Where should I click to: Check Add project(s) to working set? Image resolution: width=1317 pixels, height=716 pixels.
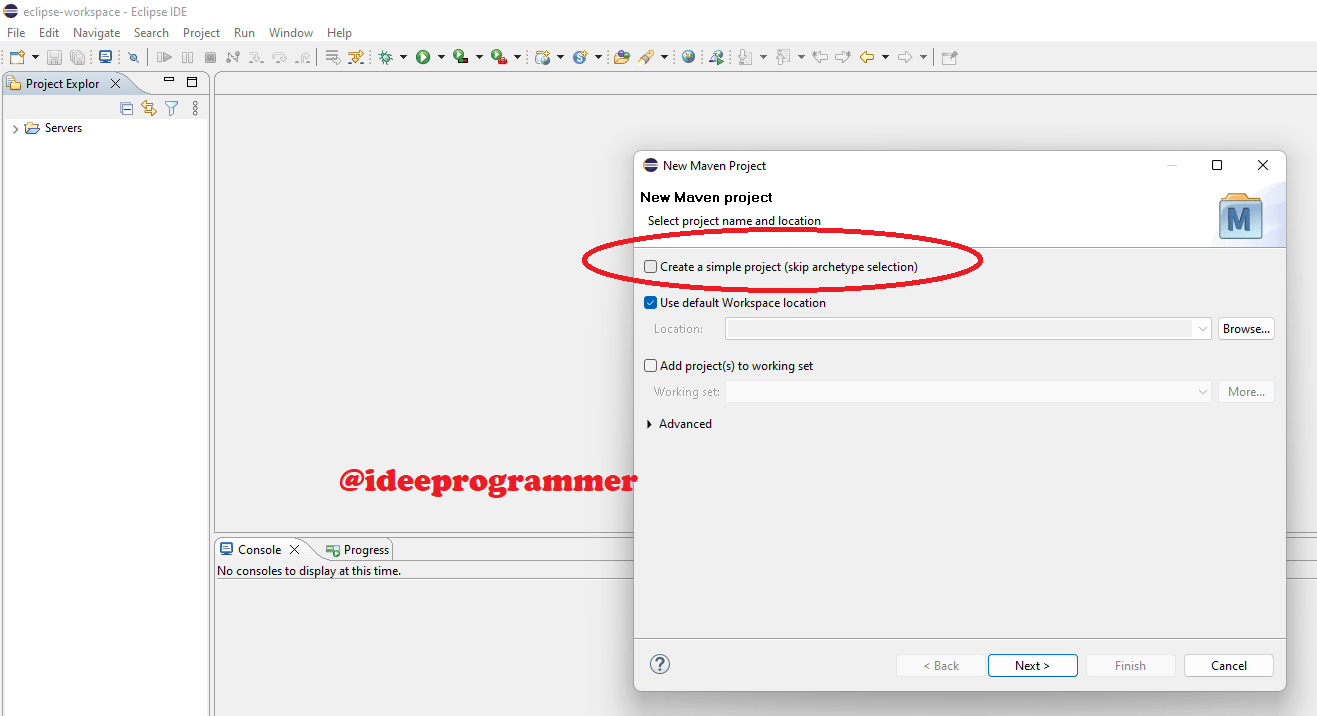(651, 366)
